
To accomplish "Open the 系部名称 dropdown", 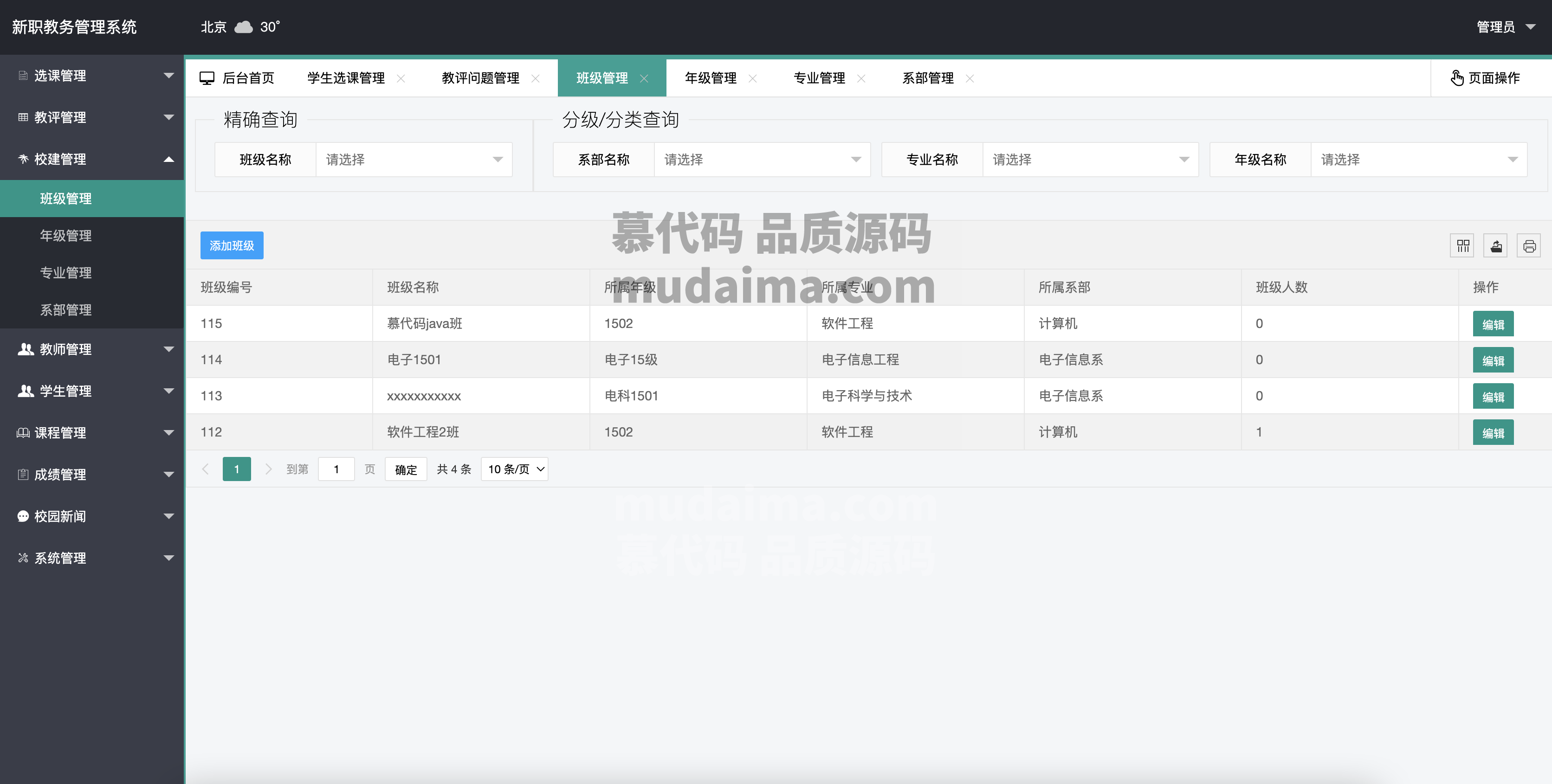I will 762,160.
